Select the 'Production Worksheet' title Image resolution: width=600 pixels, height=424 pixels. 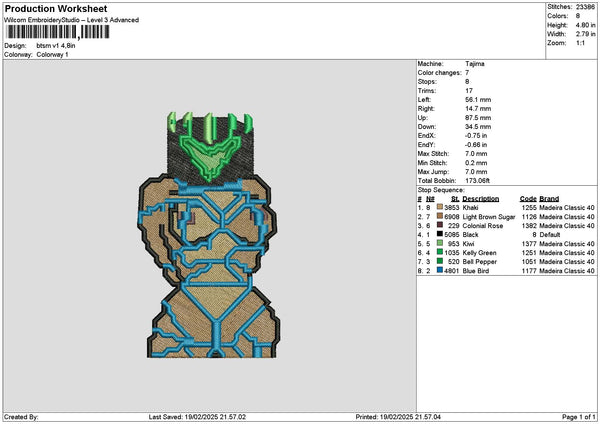(56, 9)
